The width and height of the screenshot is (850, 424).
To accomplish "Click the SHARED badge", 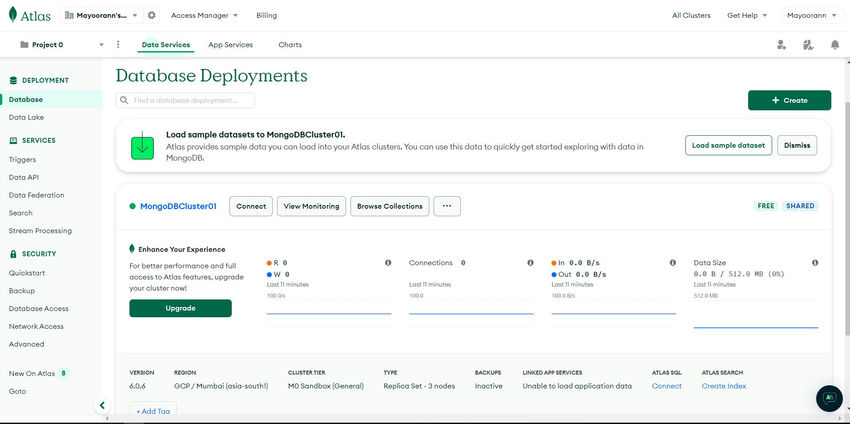I will pos(800,206).
